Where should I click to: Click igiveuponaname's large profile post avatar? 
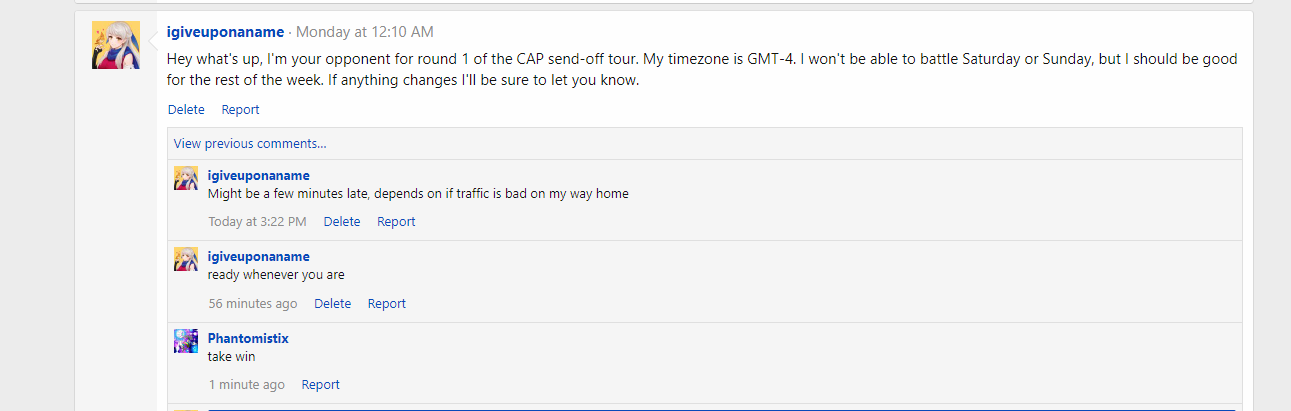[x=116, y=45]
